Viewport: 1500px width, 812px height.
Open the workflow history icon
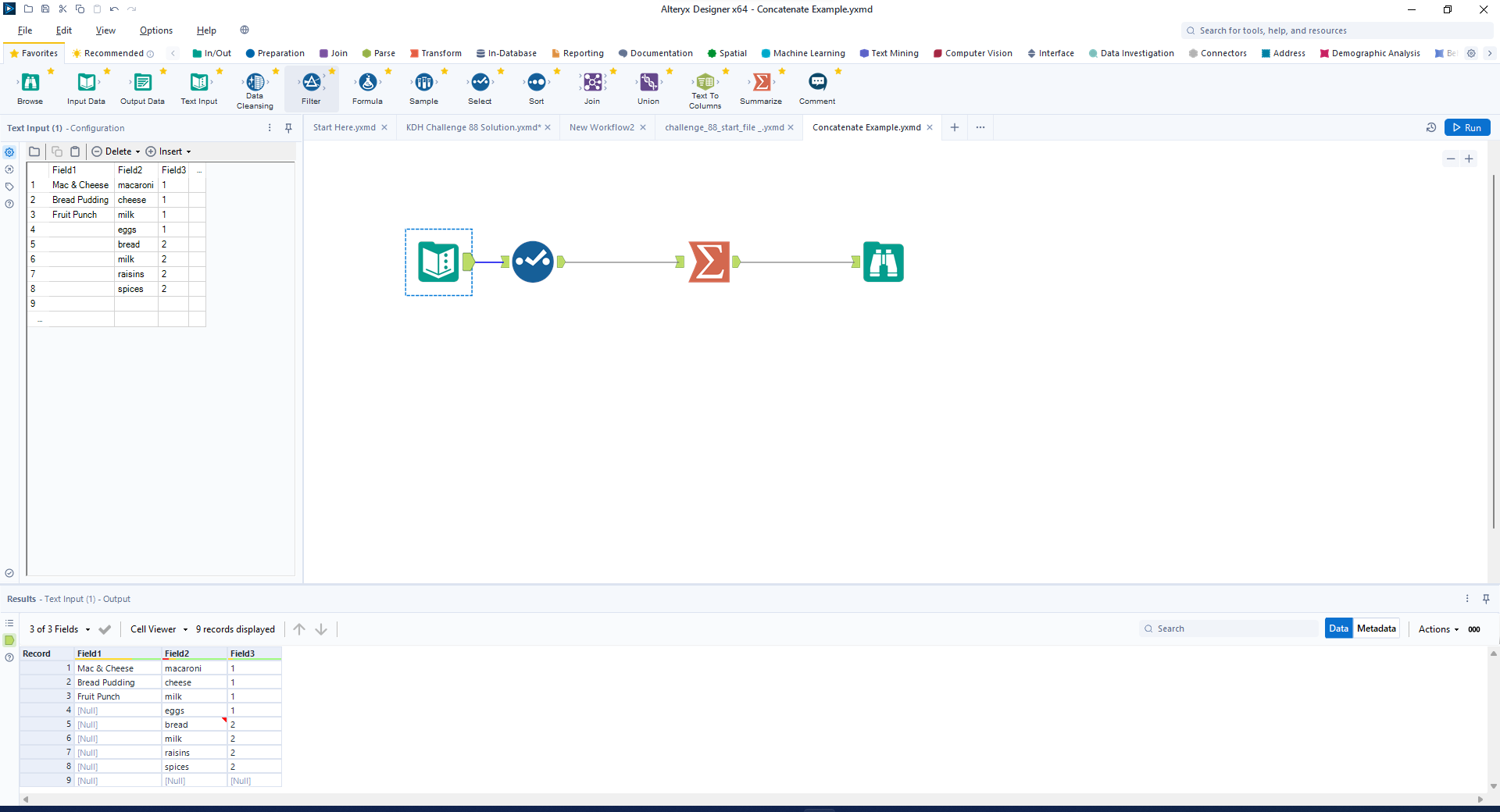[1431, 128]
